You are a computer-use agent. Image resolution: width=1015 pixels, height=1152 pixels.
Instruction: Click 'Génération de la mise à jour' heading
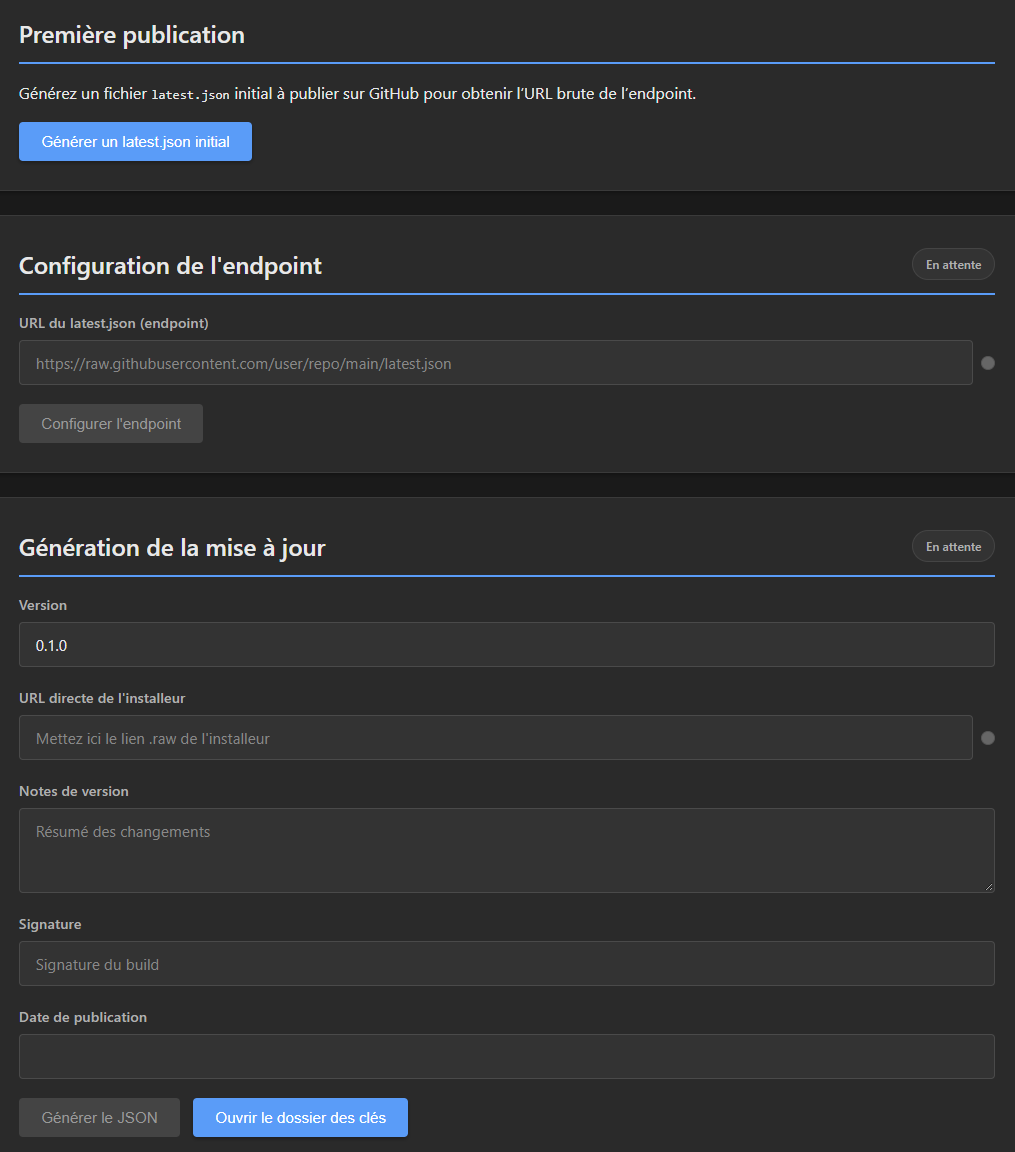click(172, 548)
